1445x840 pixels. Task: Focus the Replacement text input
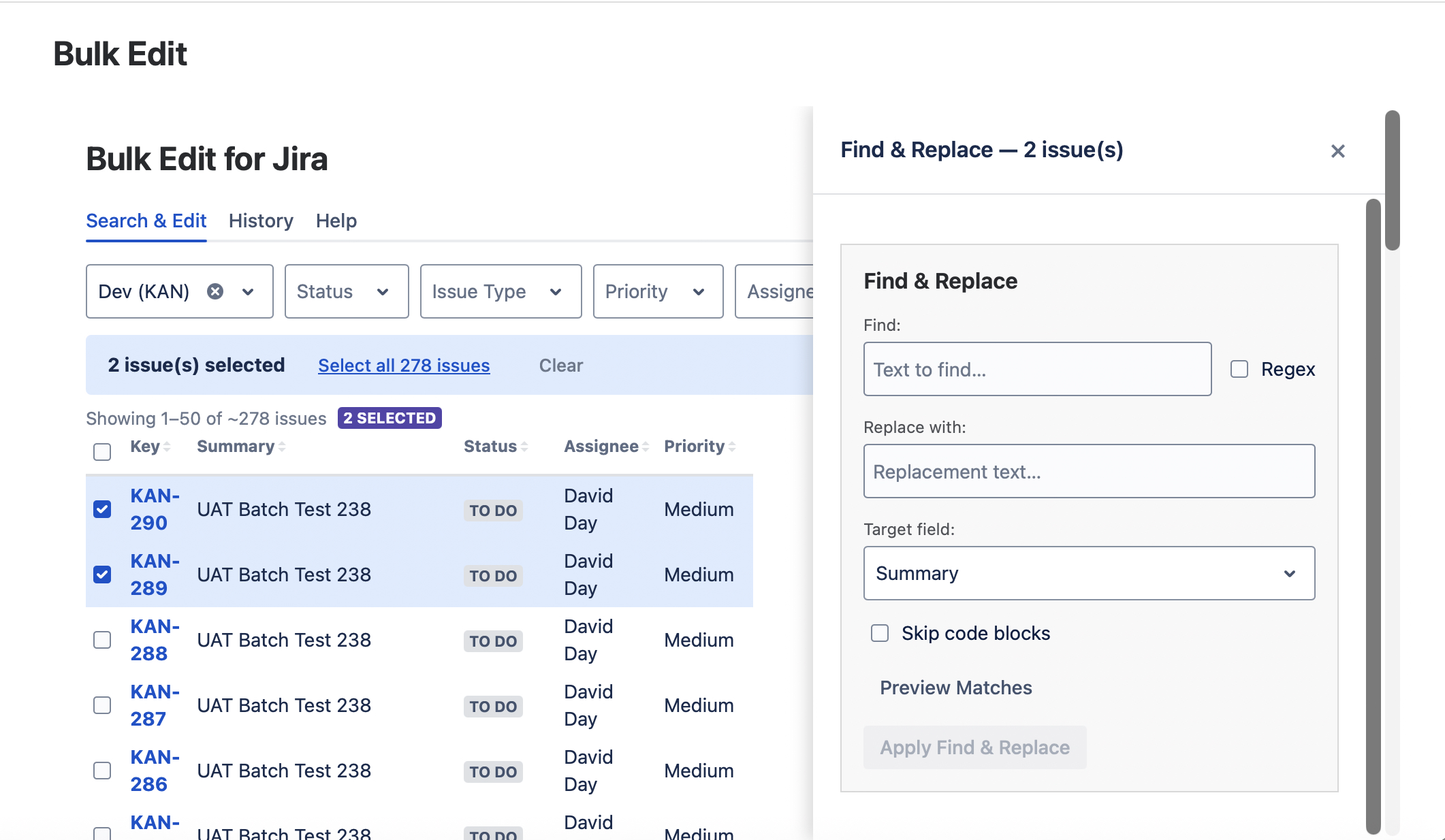coord(1089,471)
